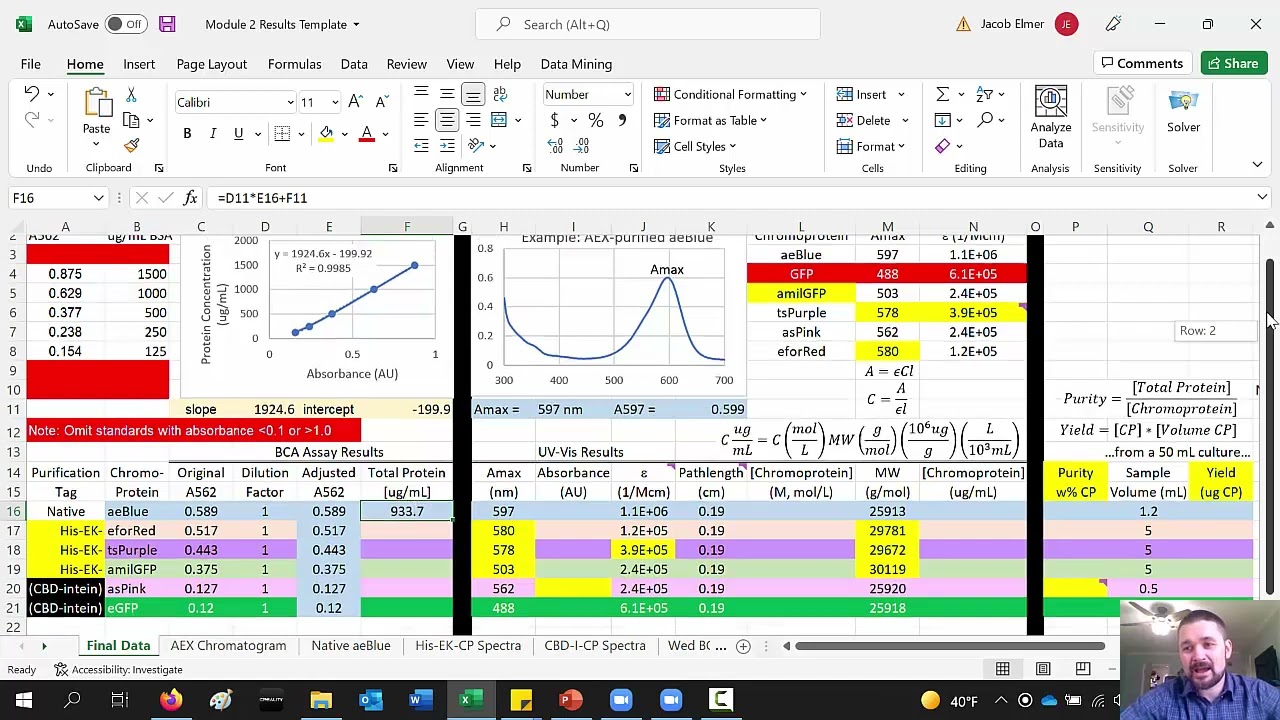Screen dimensions: 1280x720
Task: Click the Find & Select magnifier icon
Action: coord(985,120)
